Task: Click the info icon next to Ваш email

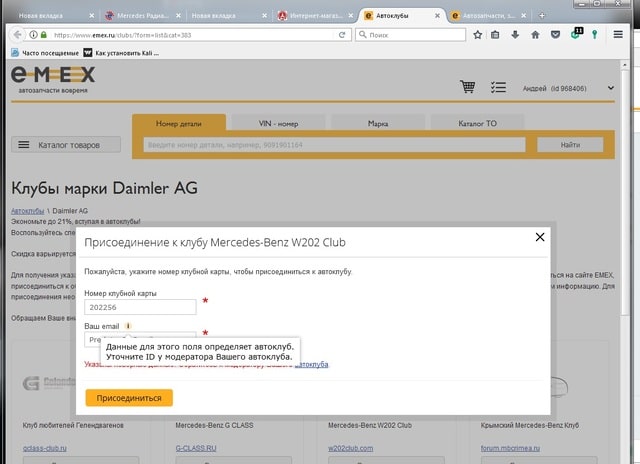Action: 128,326
